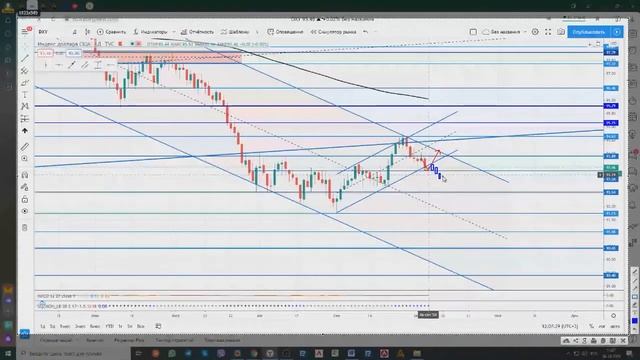The width and height of the screenshot is (640, 360).
Task: Click Индекс доллара США chart title
Action: (64, 44)
